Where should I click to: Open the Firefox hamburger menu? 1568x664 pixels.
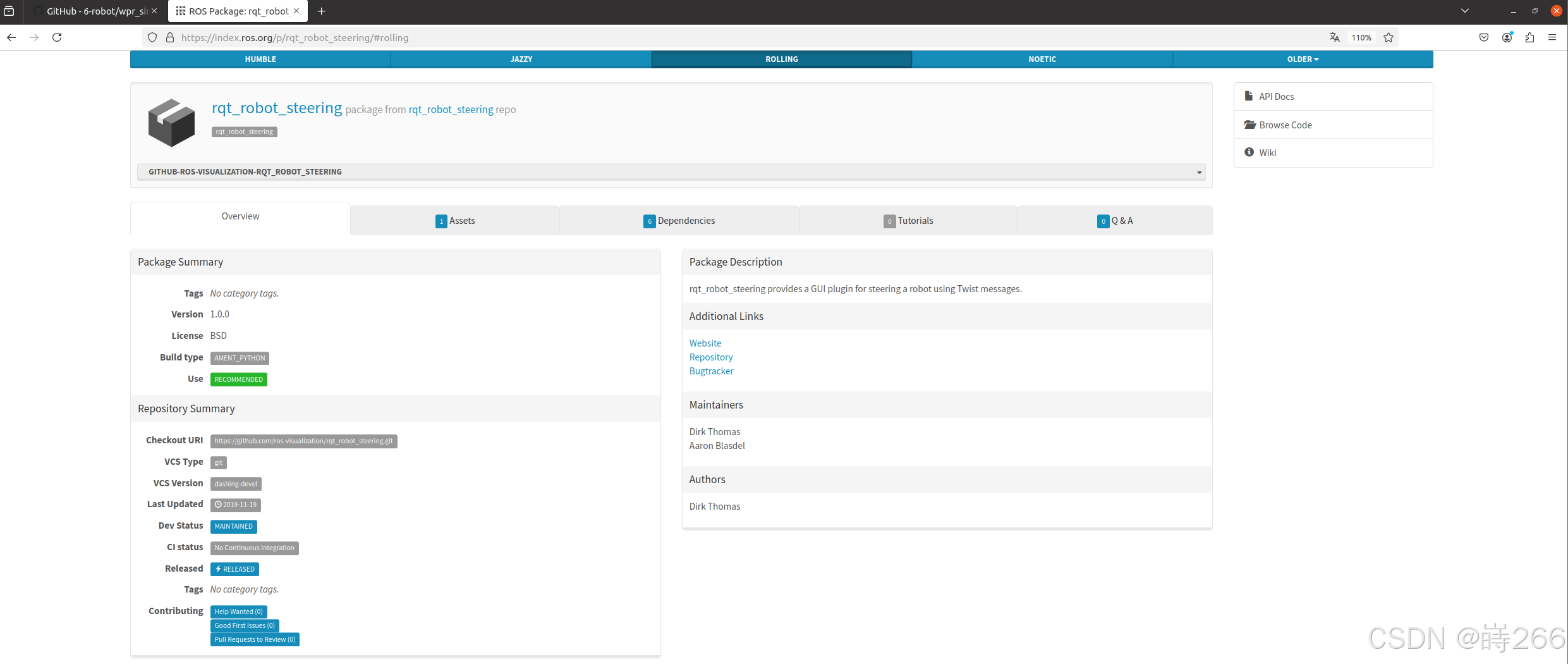click(x=1552, y=37)
